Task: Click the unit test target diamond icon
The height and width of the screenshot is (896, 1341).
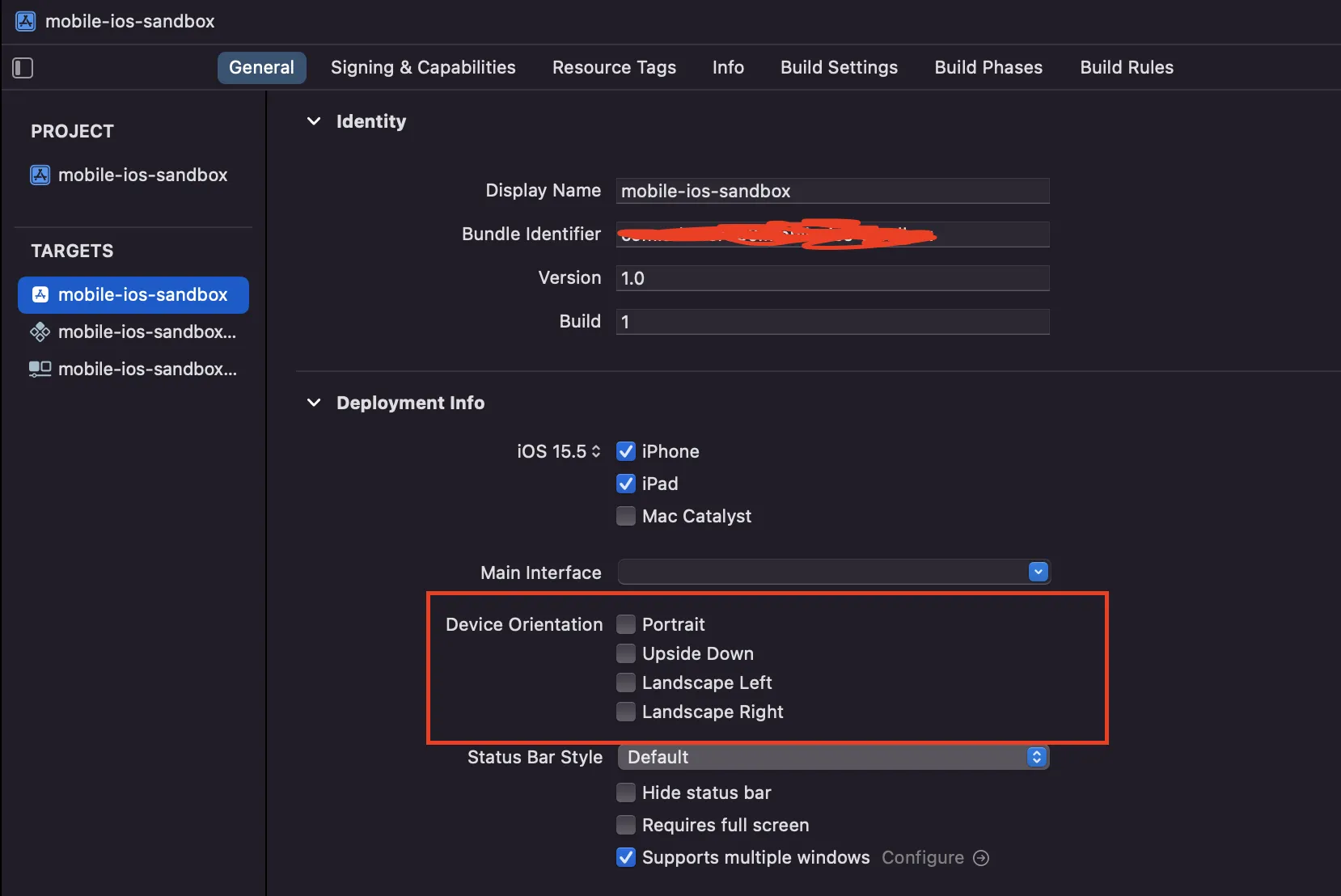Action: (40, 332)
